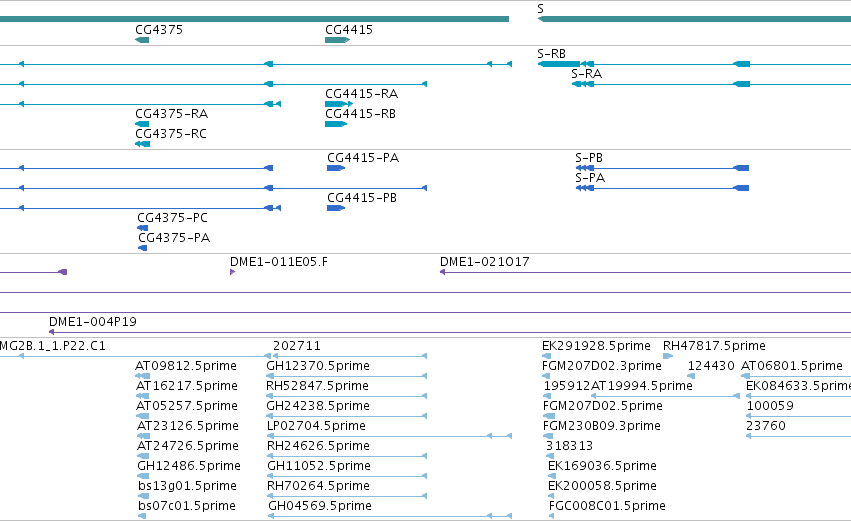Click the CG4415-RA transcript label
851x521 pixels.
point(361,94)
